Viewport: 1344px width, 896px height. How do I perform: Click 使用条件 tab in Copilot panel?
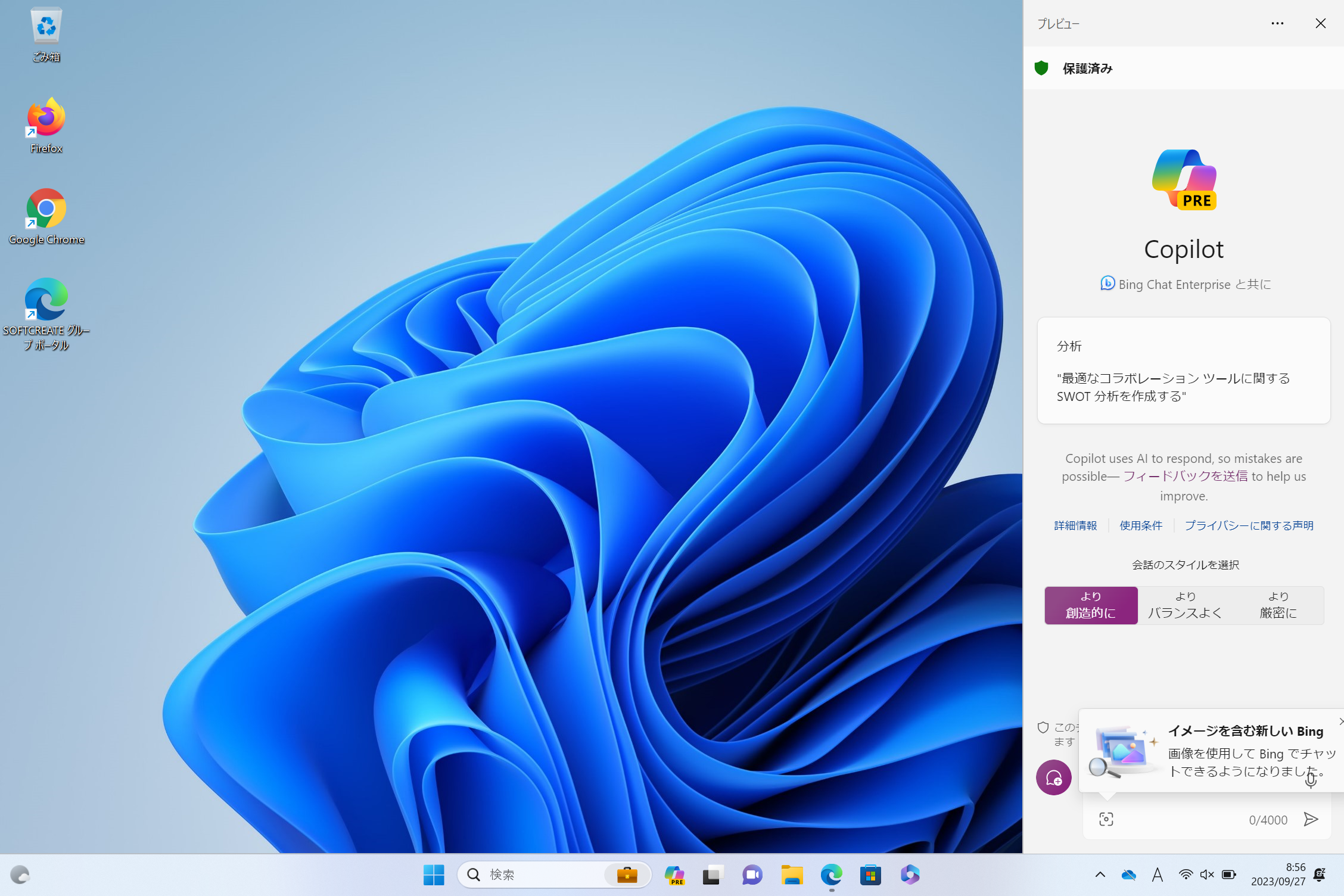[x=1140, y=525]
